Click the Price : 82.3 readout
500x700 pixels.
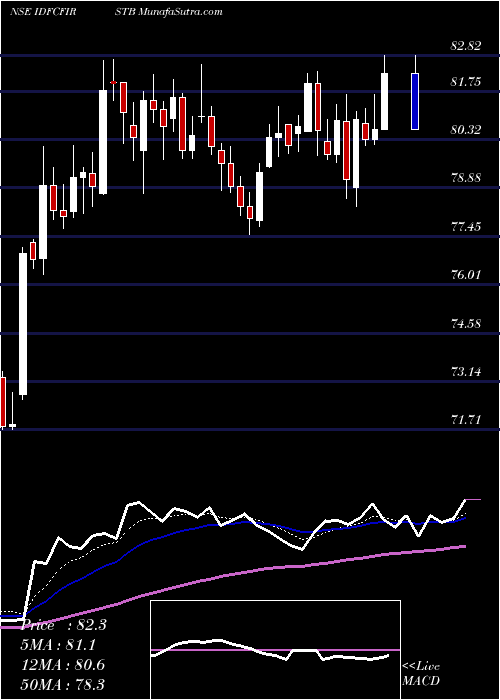[64, 625]
